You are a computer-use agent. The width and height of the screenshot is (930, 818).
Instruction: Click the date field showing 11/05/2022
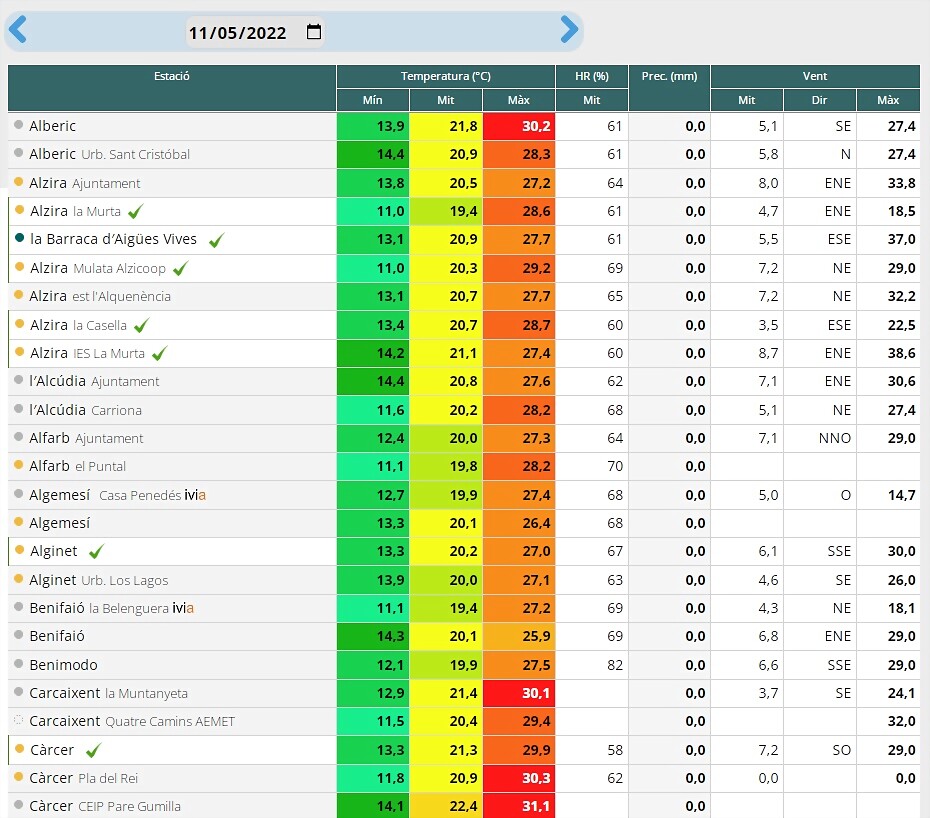click(x=255, y=32)
